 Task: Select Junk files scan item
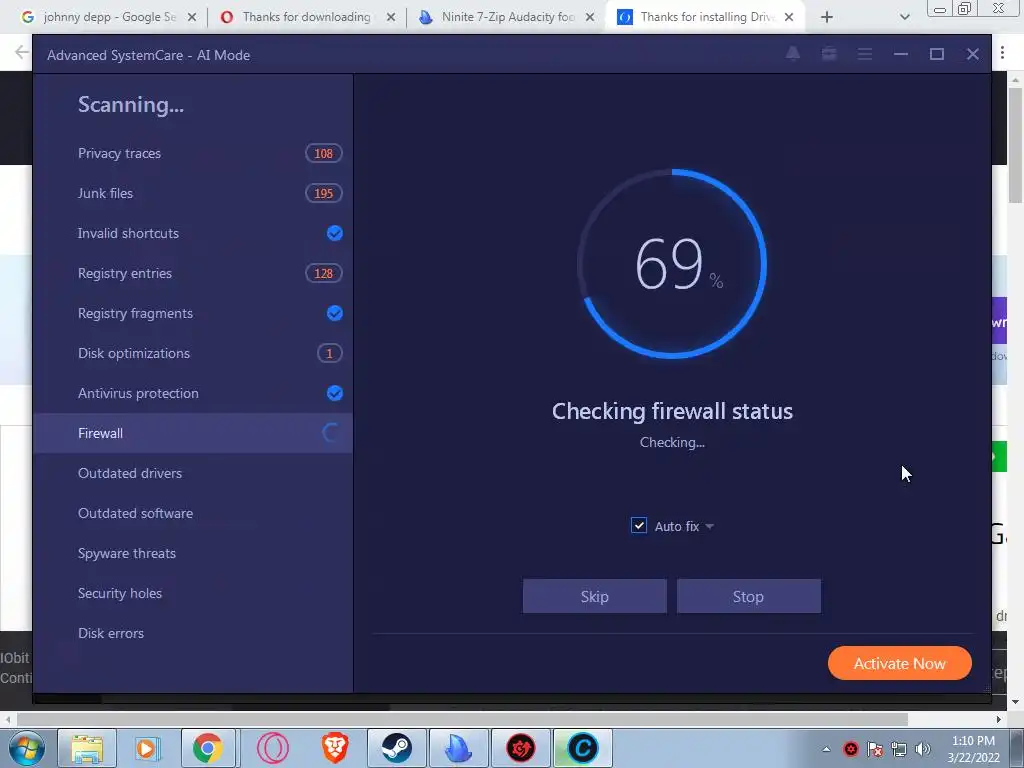pos(193,193)
